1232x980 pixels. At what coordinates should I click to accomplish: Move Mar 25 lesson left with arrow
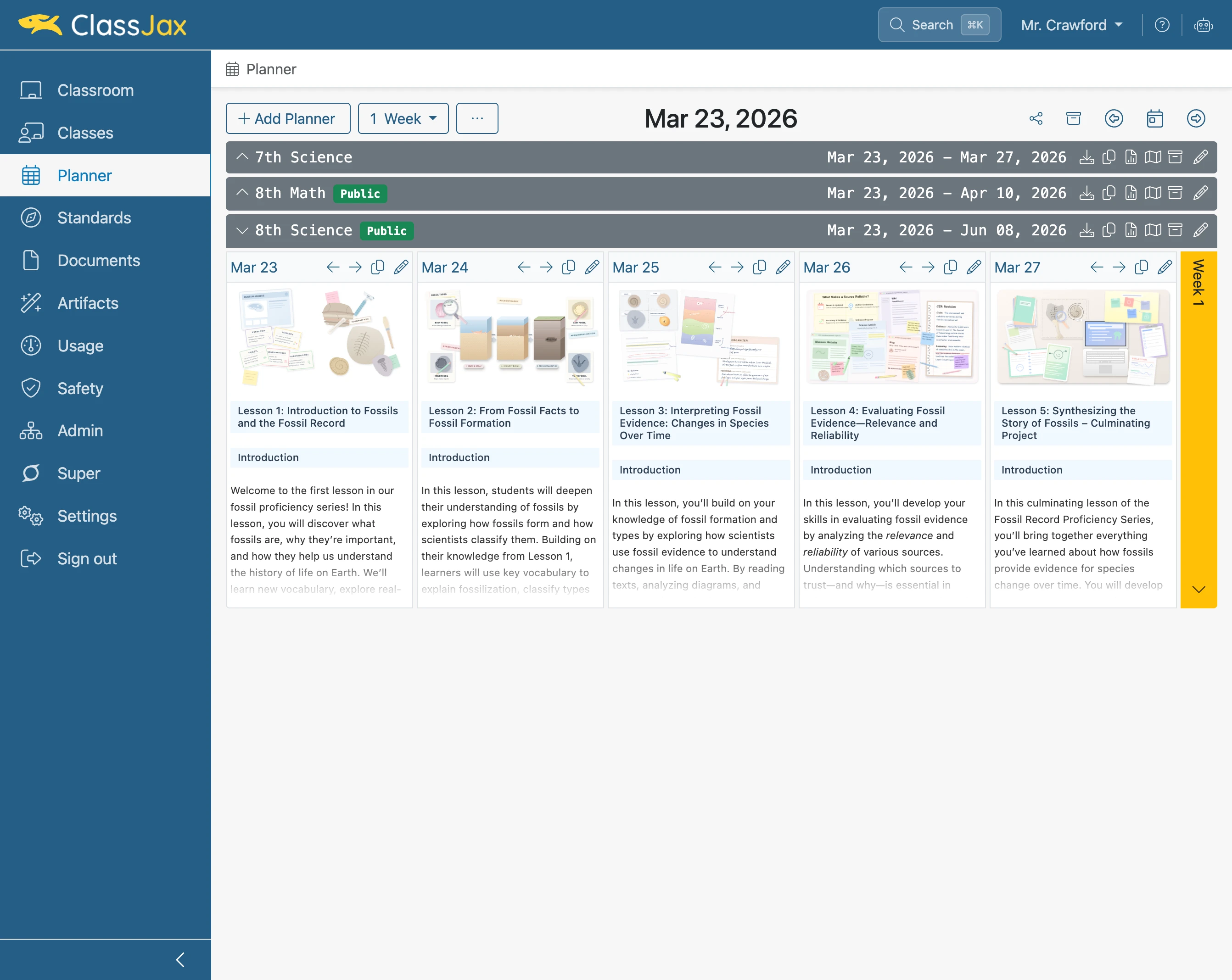715,267
